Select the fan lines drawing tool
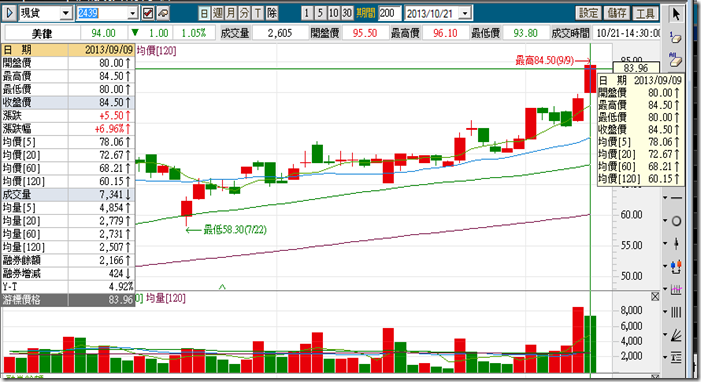Screen dimensions: 701x382 676,335
